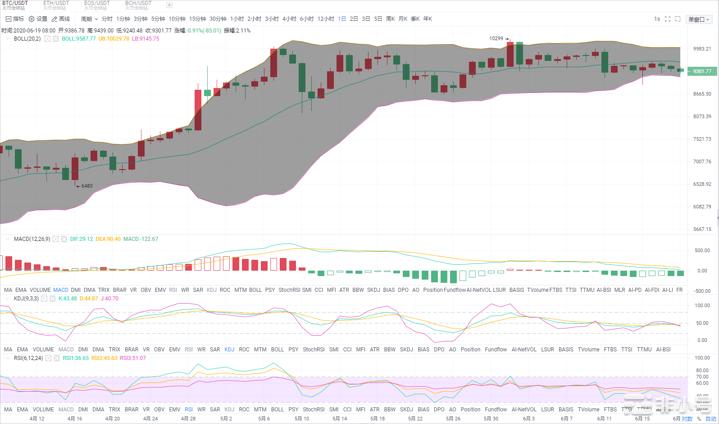Select the 分时 timeframe
This screenshot has width=719, height=424.
coord(107,19)
